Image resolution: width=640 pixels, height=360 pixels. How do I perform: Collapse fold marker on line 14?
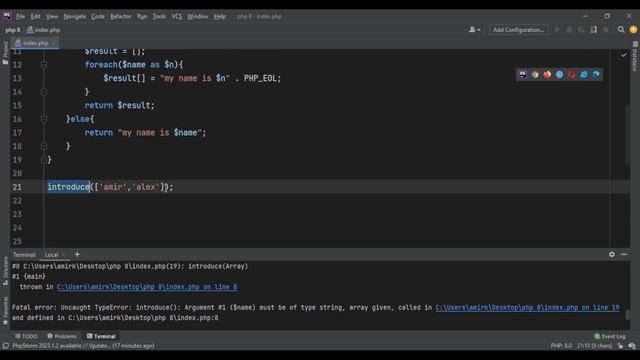pos(44,92)
